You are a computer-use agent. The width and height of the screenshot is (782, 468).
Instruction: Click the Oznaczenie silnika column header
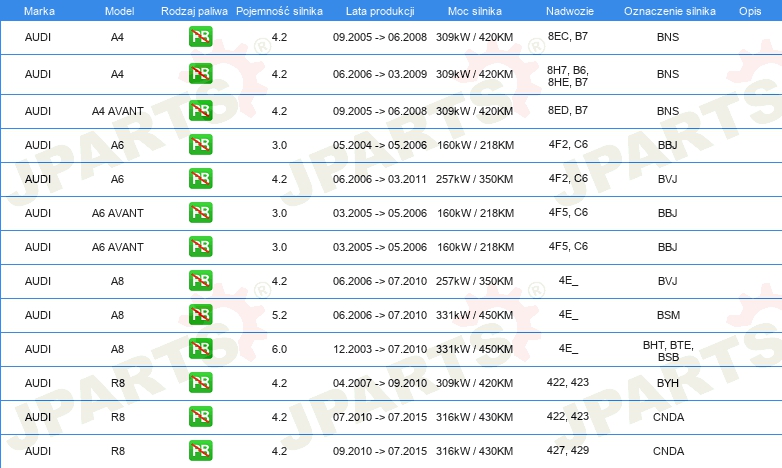(669, 11)
